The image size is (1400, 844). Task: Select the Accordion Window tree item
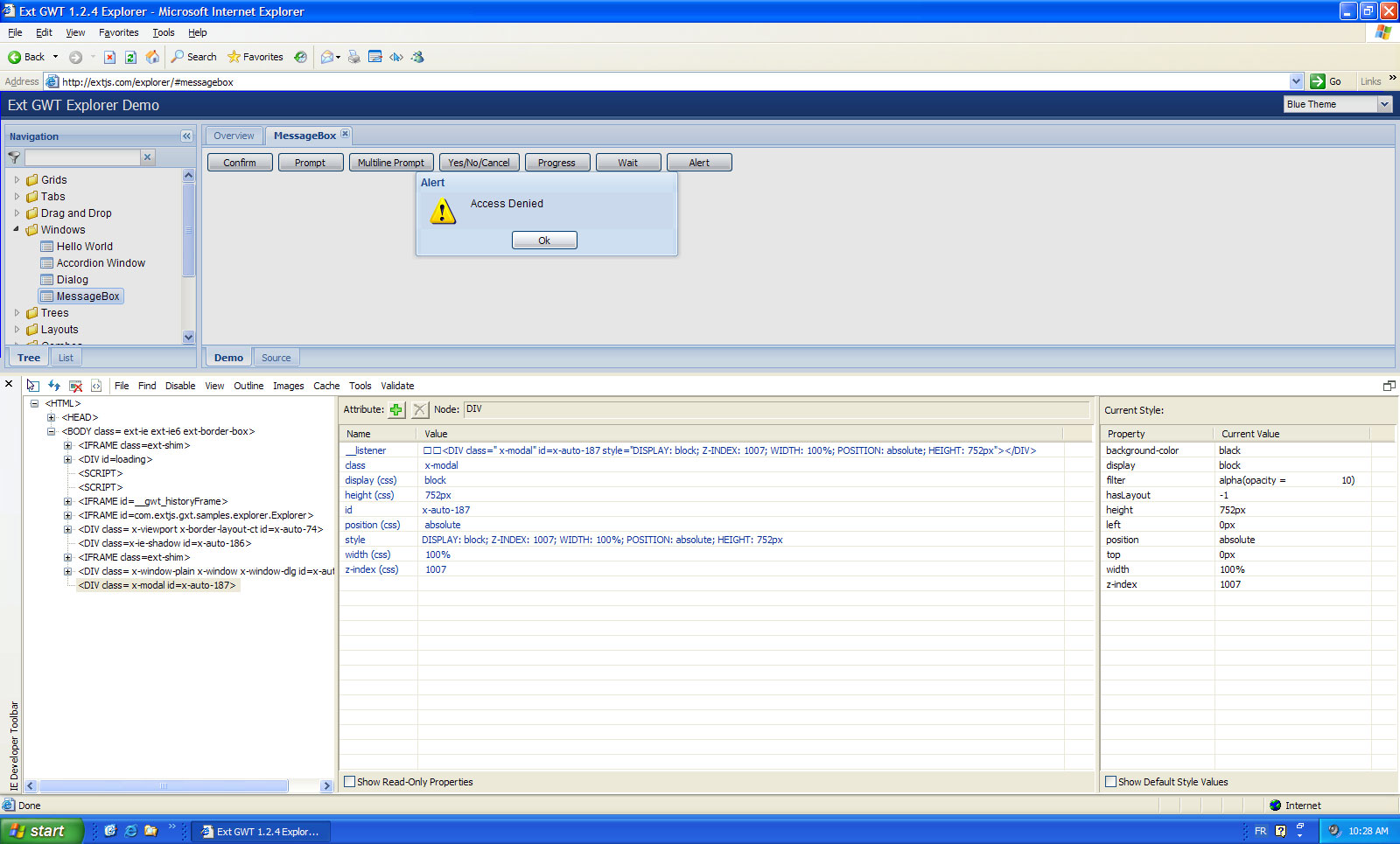101,263
